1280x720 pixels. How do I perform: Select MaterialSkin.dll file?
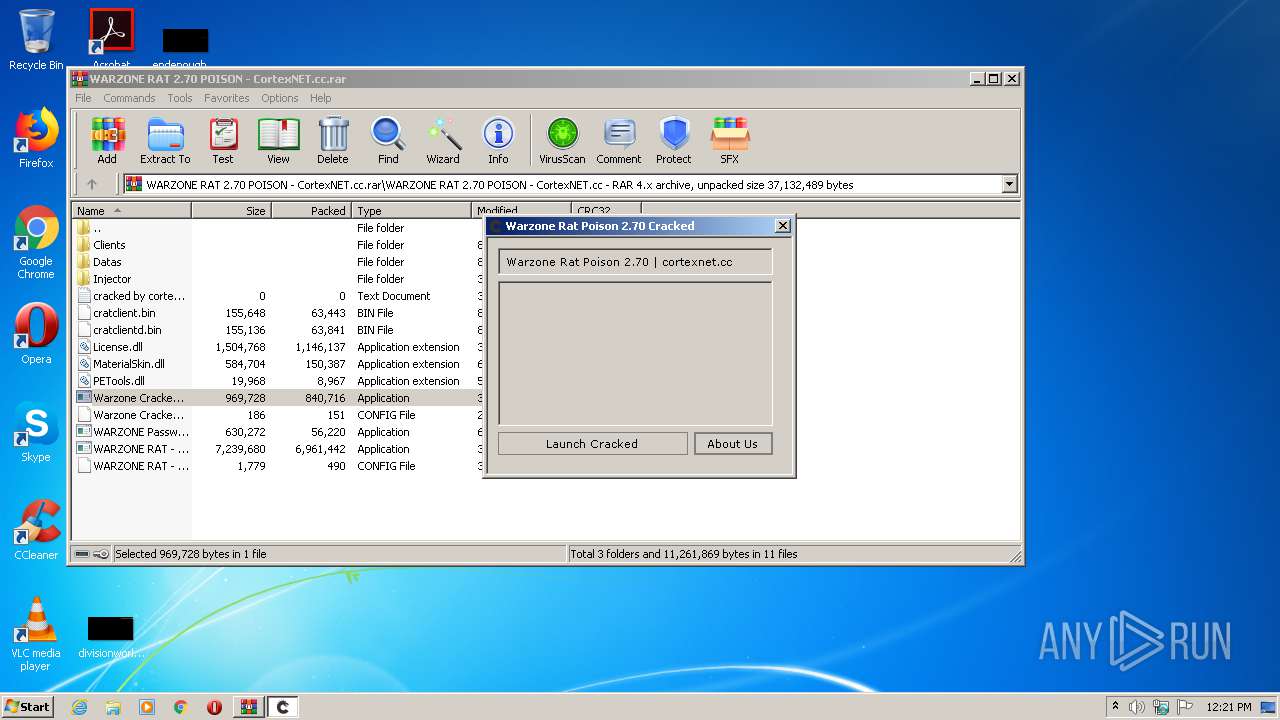point(278,364)
